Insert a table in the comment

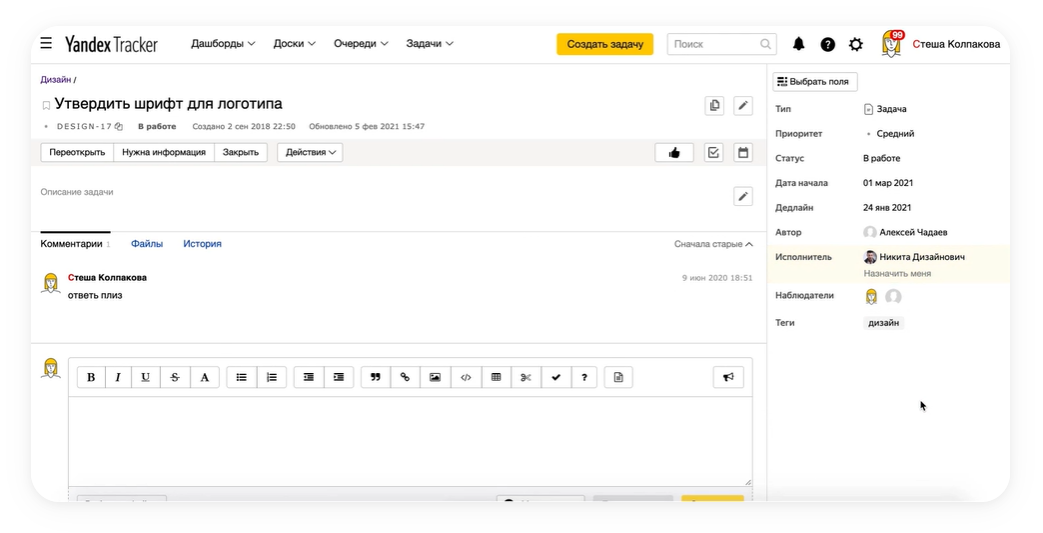(x=496, y=377)
